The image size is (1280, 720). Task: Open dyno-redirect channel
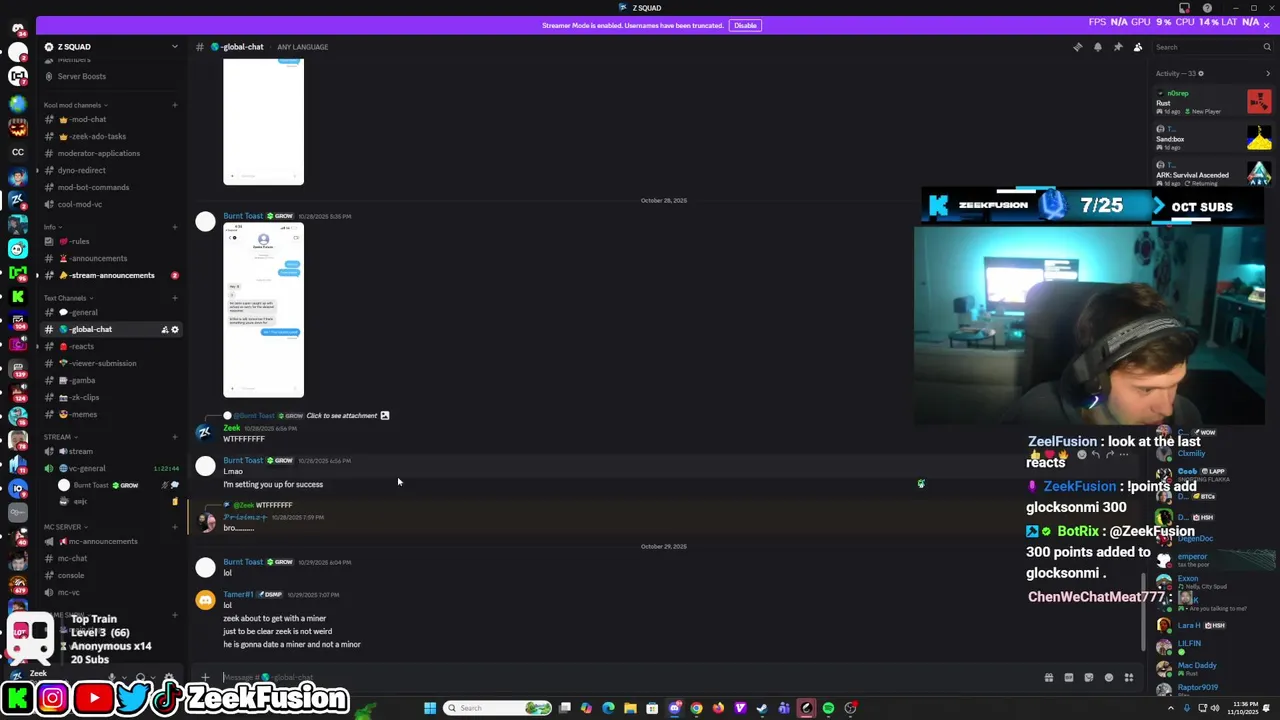click(110, 170)
